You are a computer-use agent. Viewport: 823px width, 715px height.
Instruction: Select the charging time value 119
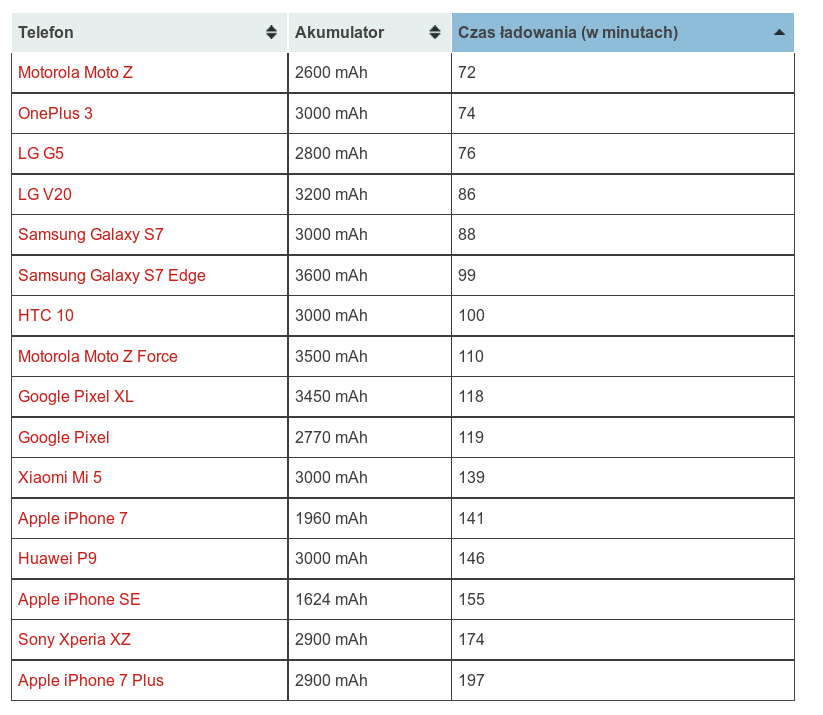tap(471, 437)
